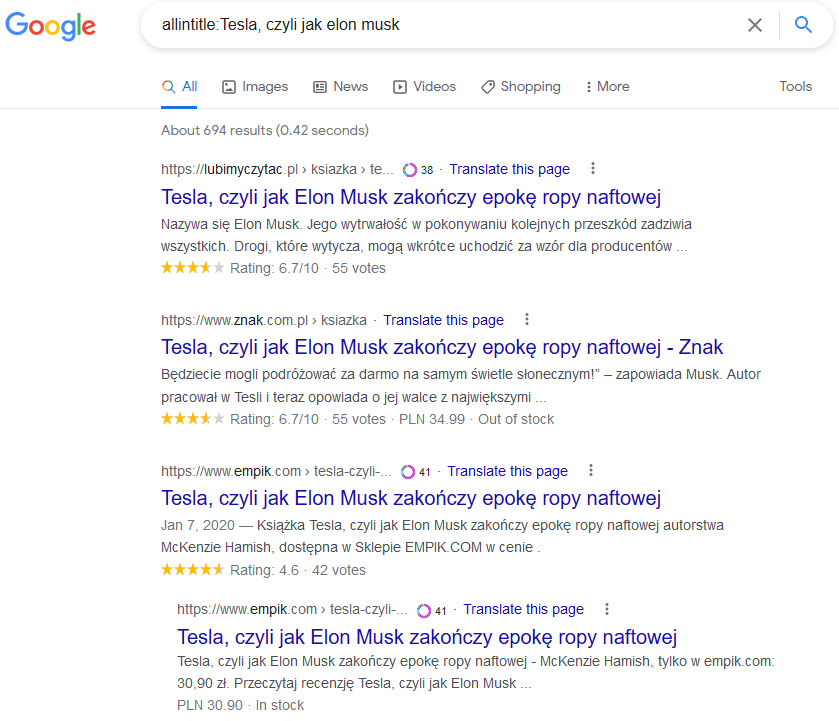Click the Google logo
The width and height of the screenshot is (839, 721).
pyautogui.click(x=50, y=26)
